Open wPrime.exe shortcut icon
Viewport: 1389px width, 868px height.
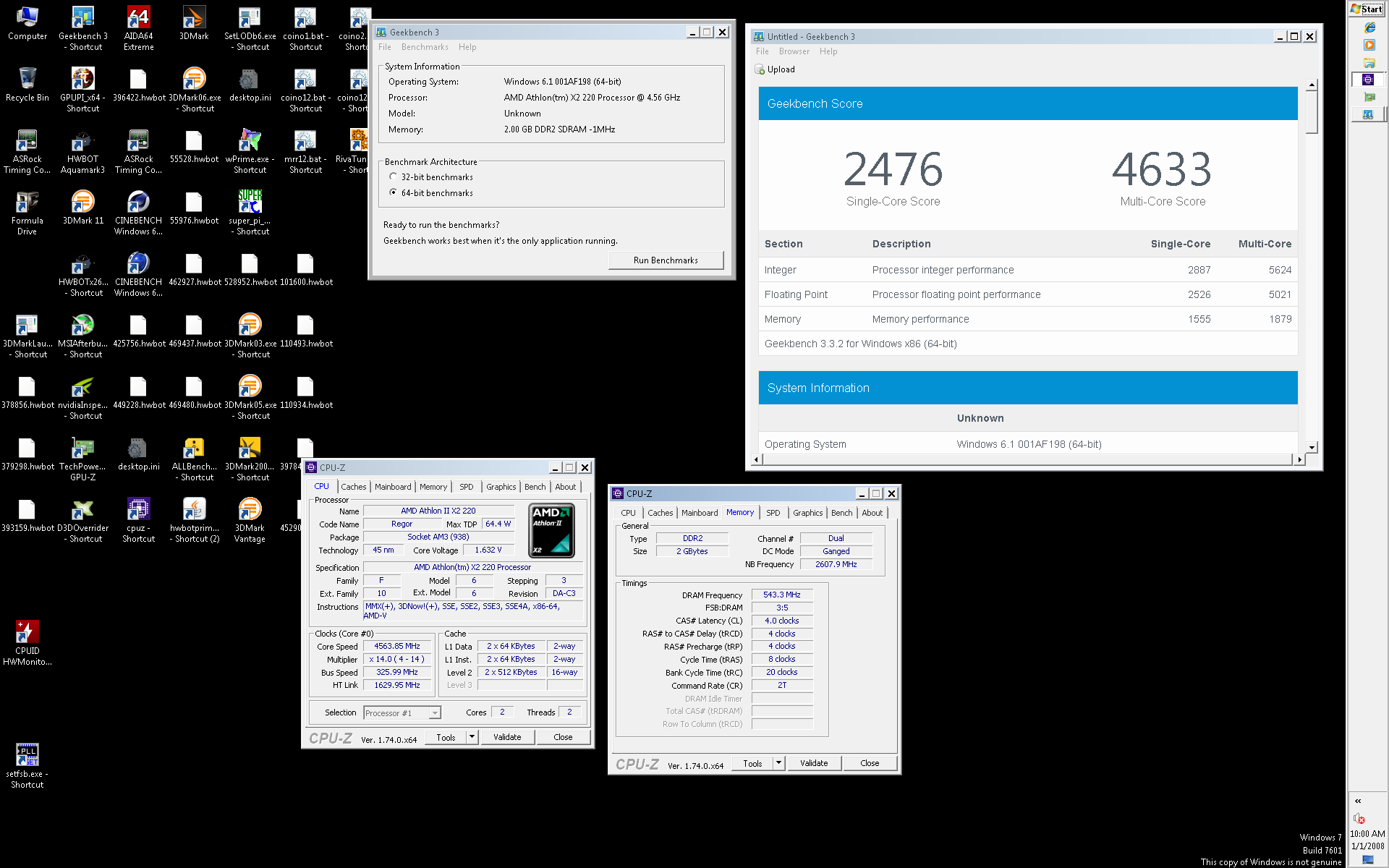250,152
